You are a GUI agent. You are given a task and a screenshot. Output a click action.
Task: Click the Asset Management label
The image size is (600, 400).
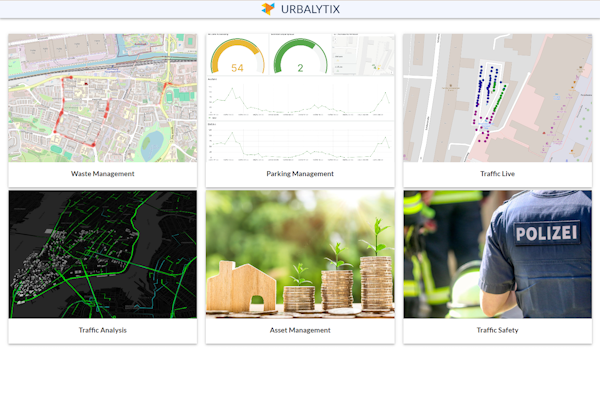[300, 330]
